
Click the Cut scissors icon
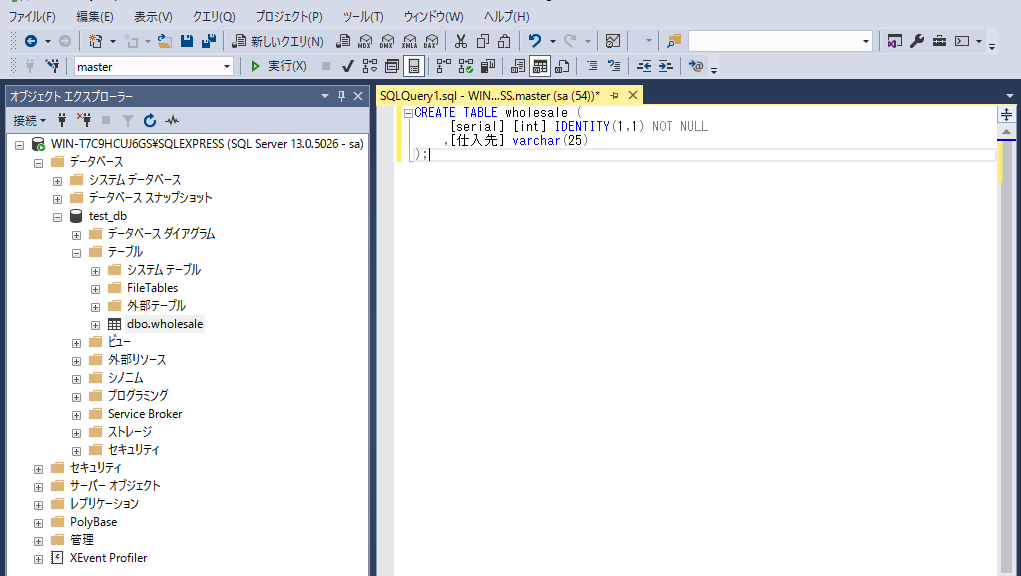461,41
